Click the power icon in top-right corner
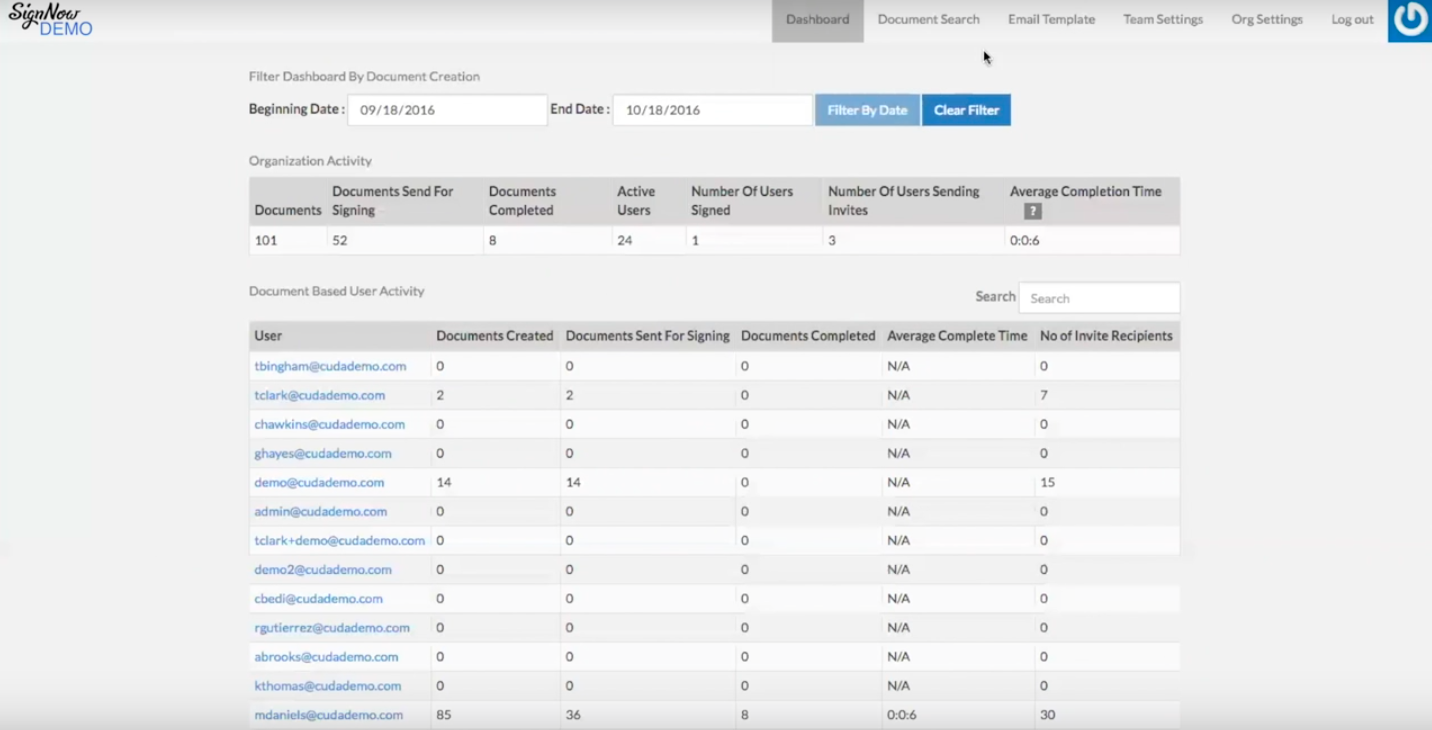Screen dimensions: 1432x730 click(x=1410, y=21)
